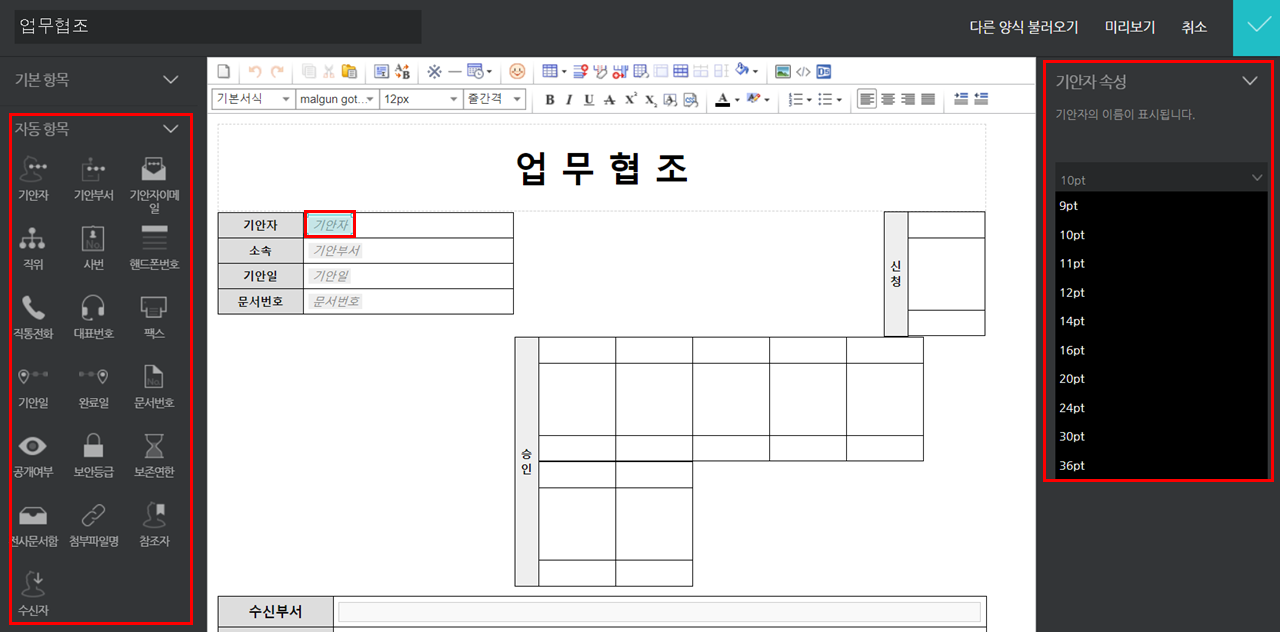The height and width of the screenshot is (632, 1280).
Task: Select 24pt in the font size list
Action: (x=1072, y=408)
